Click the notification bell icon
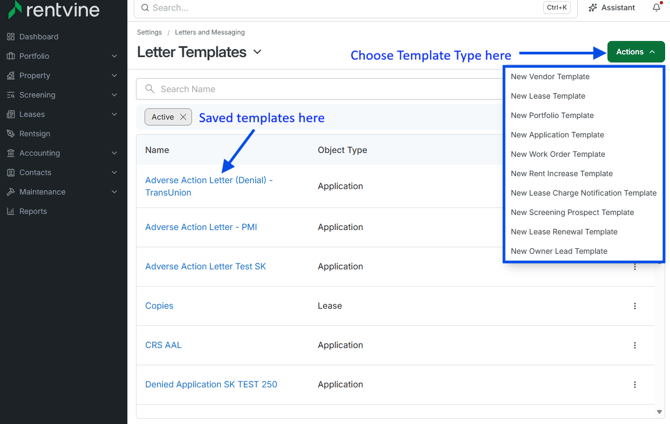The image size is (670, 424). click(656, 8)
